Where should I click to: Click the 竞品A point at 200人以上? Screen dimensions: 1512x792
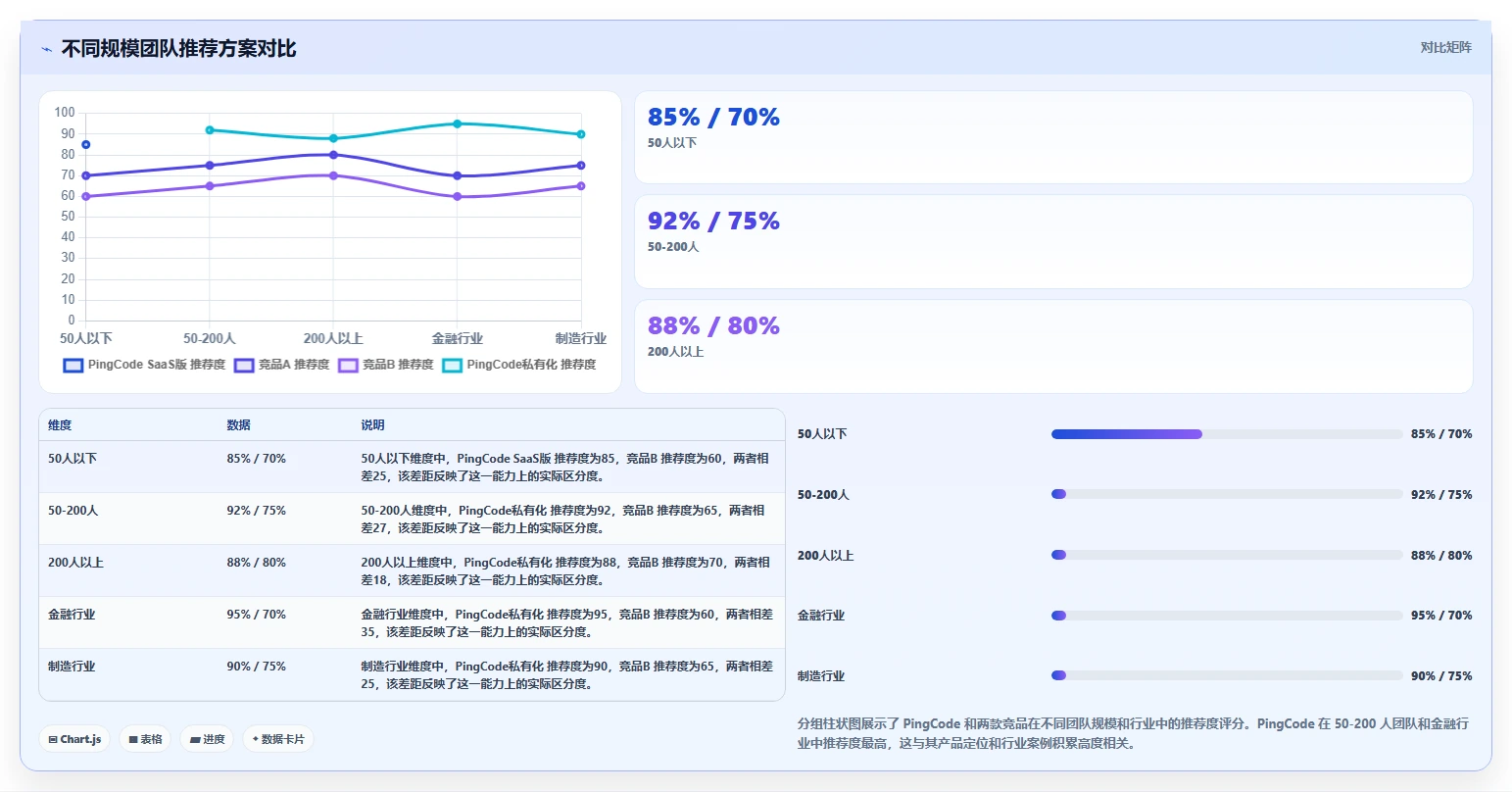tap(333, 155)
